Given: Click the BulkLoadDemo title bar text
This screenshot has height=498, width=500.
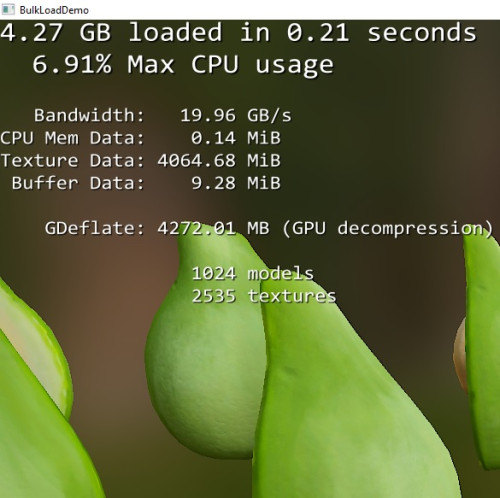Looking at the screenshot, I should point(54,10).
